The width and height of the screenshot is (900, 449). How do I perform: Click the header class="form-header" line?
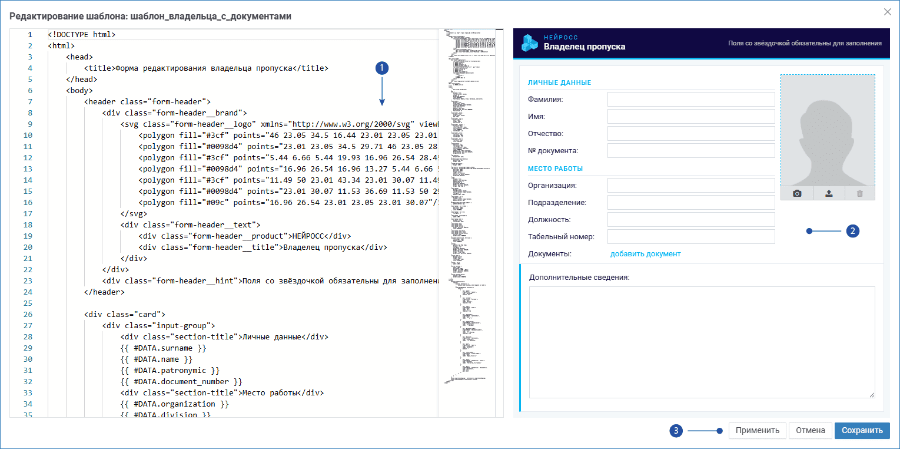(x=149, y=102)
